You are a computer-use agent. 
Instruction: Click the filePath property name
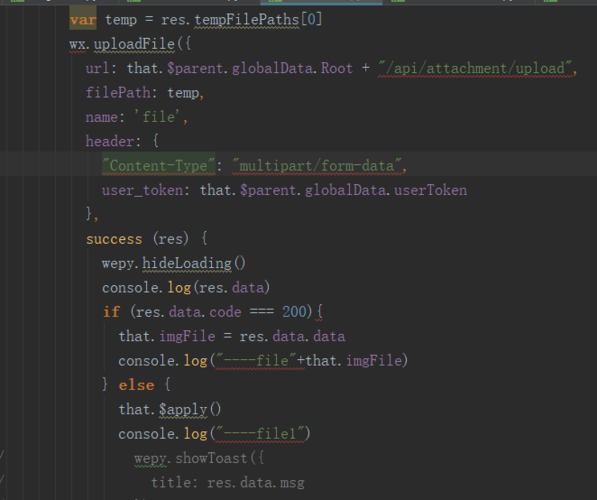[x=118, y=93]
